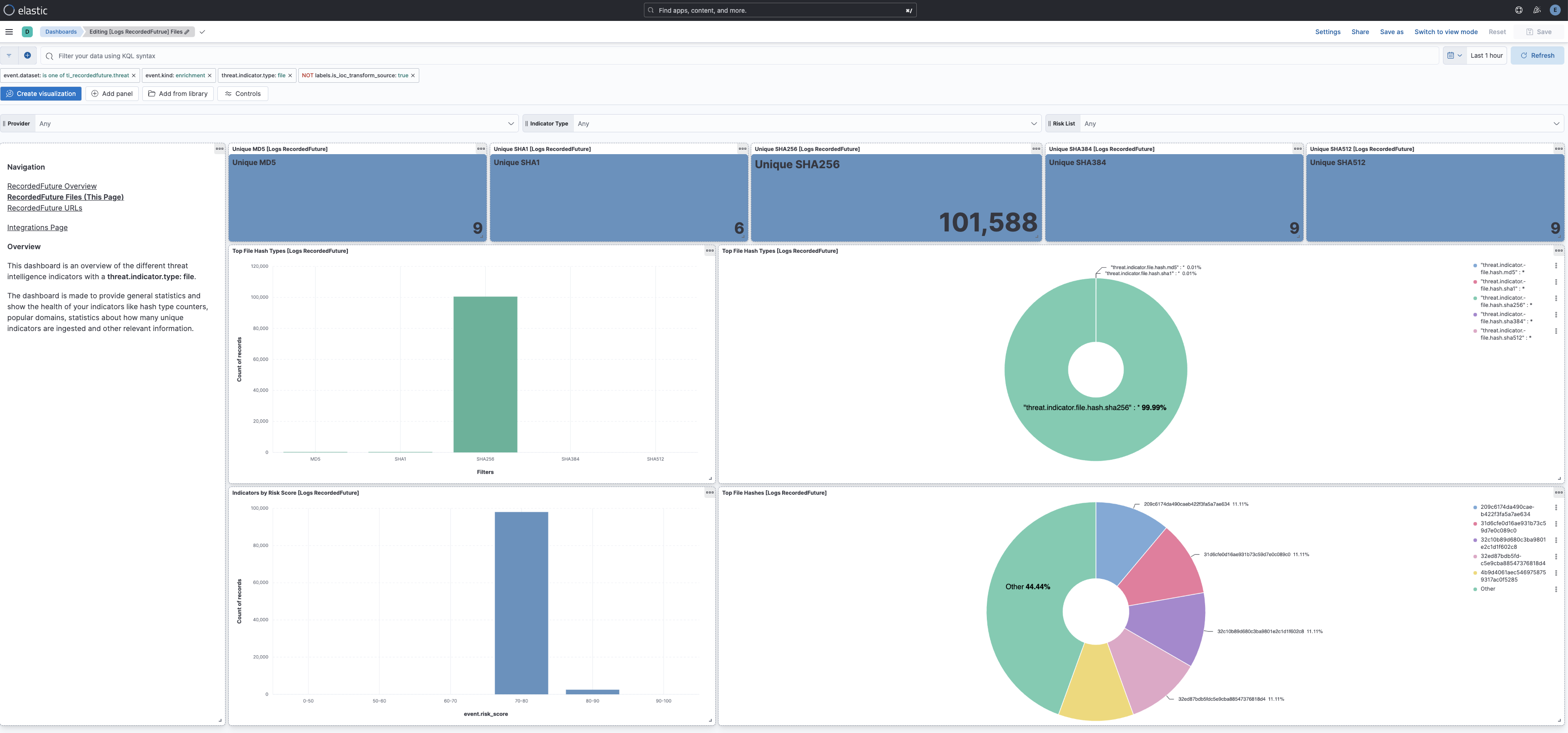
Task: Open the Settings menu item
Action: coord(1328,32)
